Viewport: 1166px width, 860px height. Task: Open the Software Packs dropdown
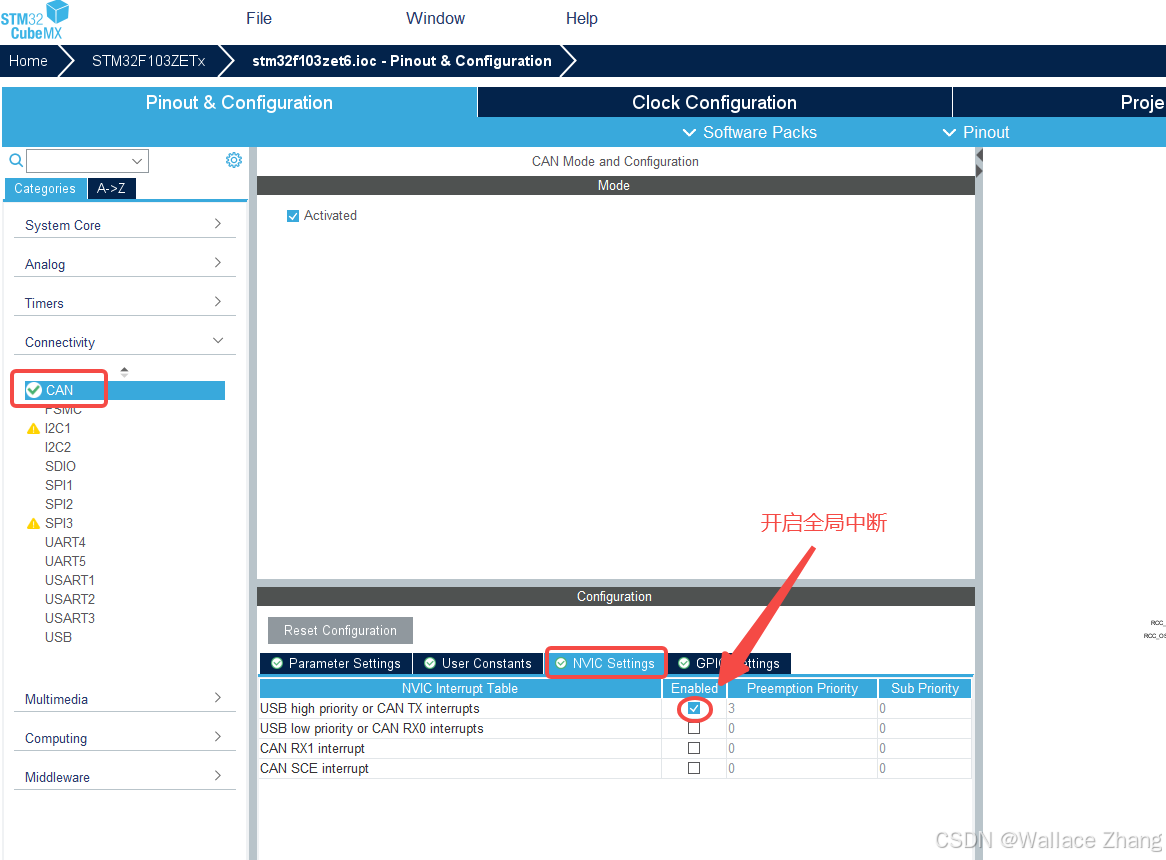point(750,132)
